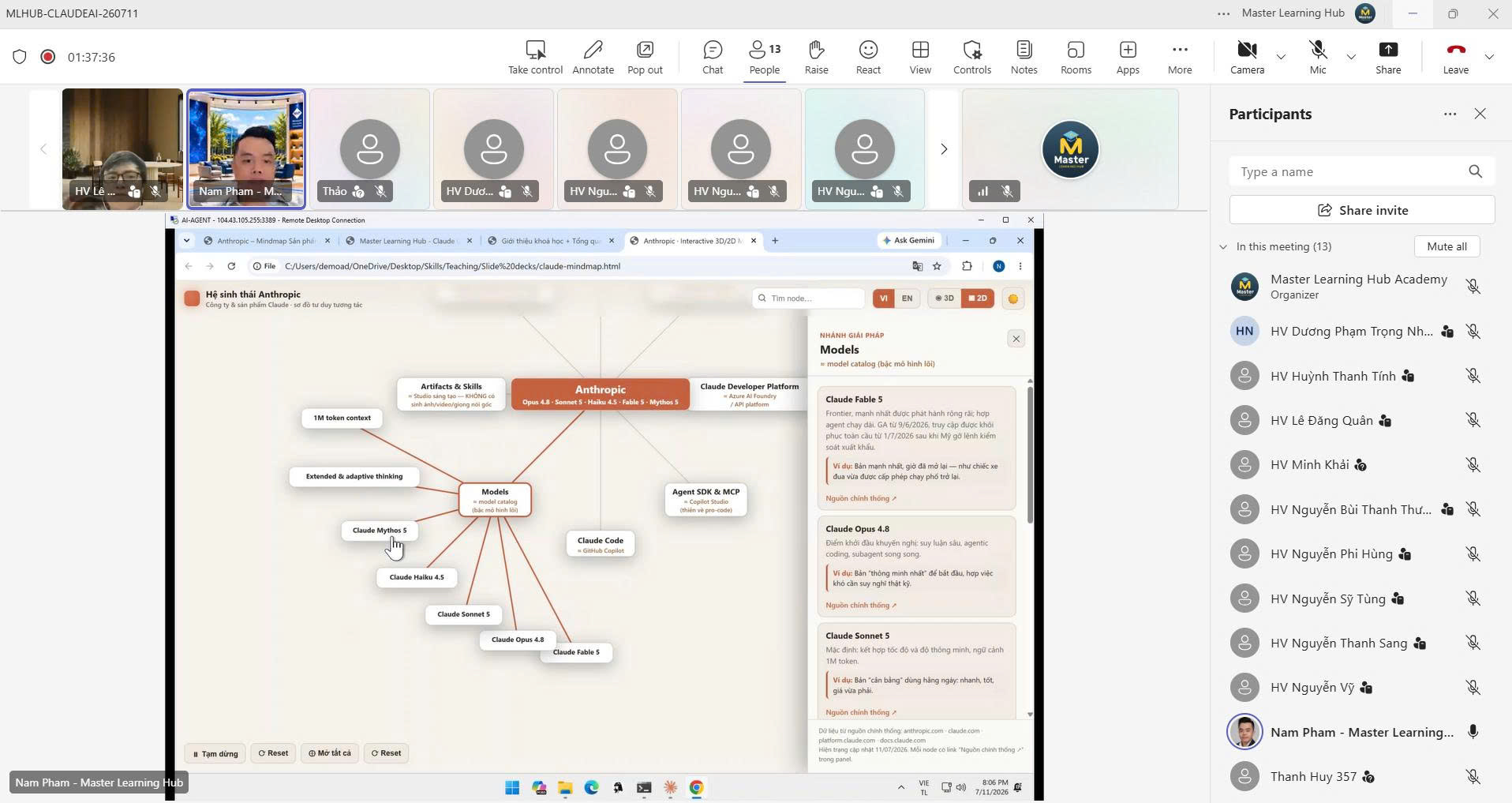Leave the meeting
The width and height of the screenshot is (1512, 803).
pyautogui.click(x=1456, y=58)
